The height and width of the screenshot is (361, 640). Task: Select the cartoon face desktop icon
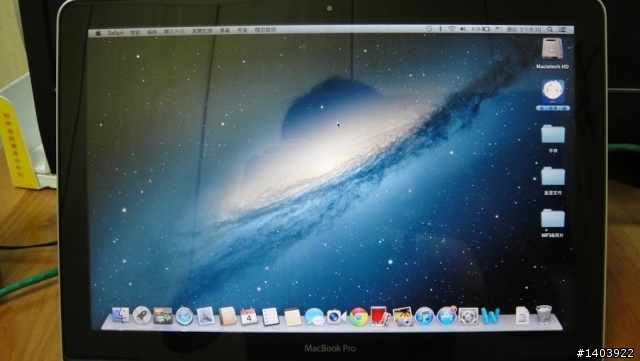point(553,91)
